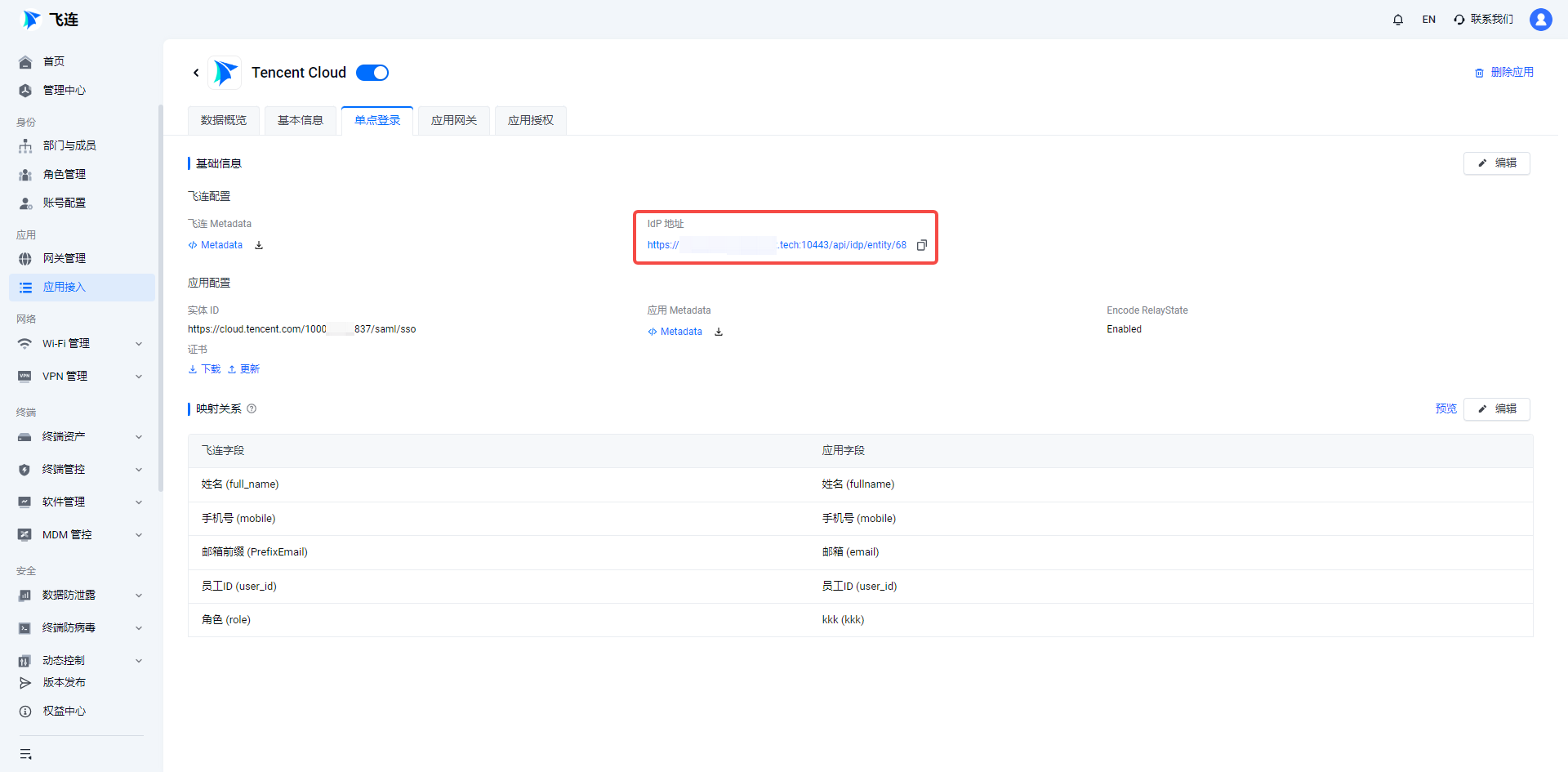Screen dimensions: 1568x772
Task: Expand 动态控制 menu
Action: pyautogui.click(x=82, y=660)
